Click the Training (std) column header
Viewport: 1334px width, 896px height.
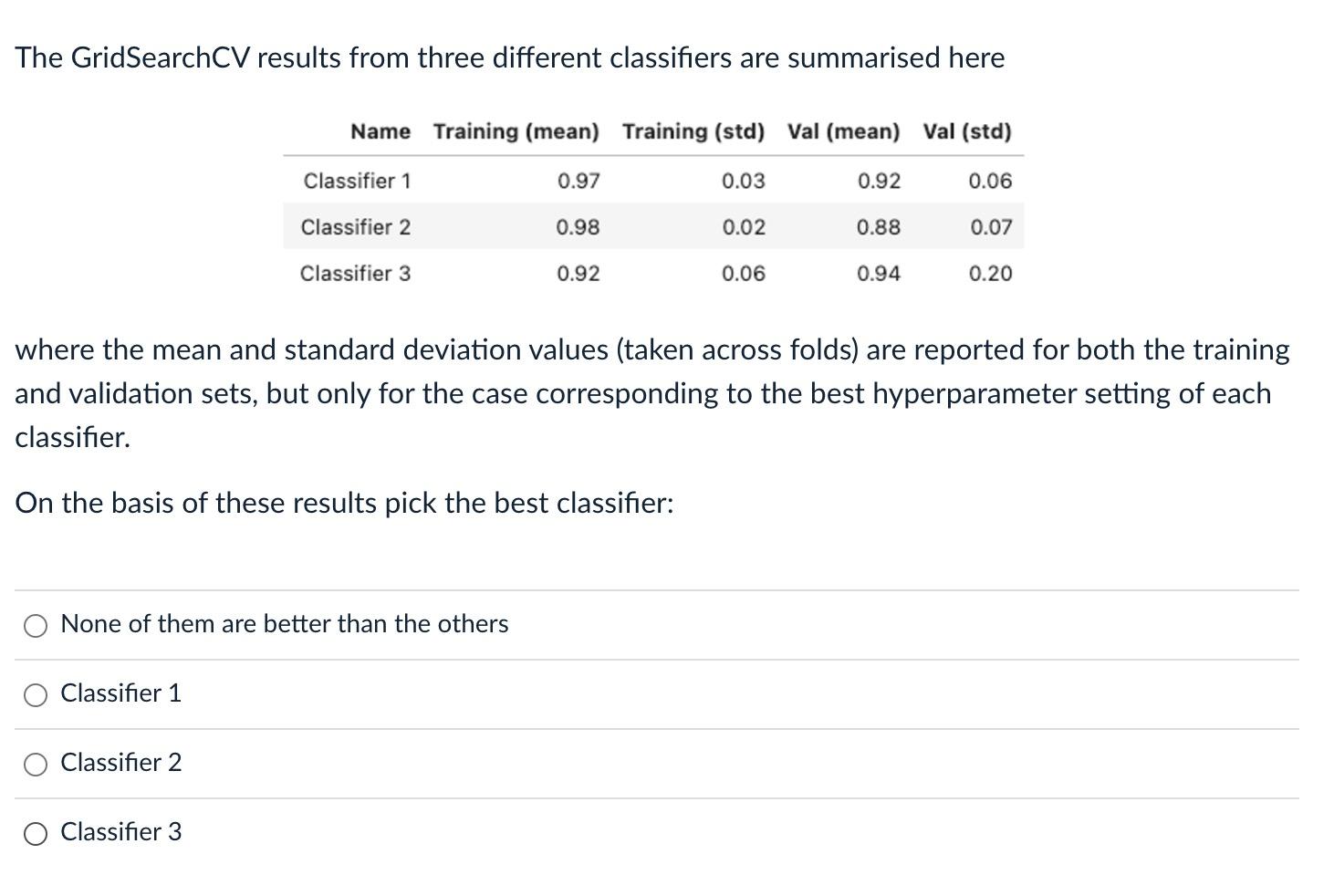(x=693, y=131)
